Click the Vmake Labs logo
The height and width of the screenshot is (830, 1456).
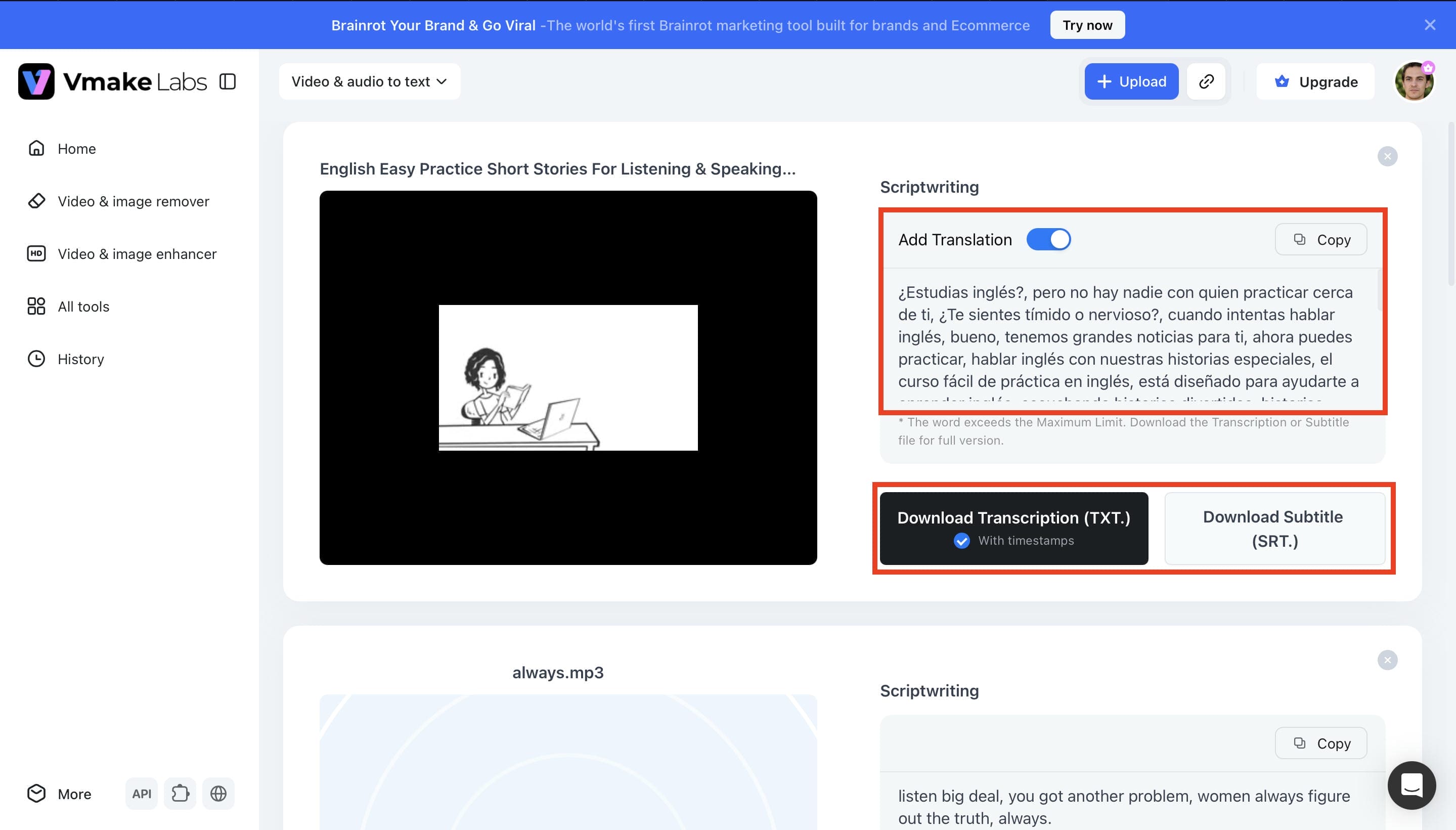tap(112, 81)
